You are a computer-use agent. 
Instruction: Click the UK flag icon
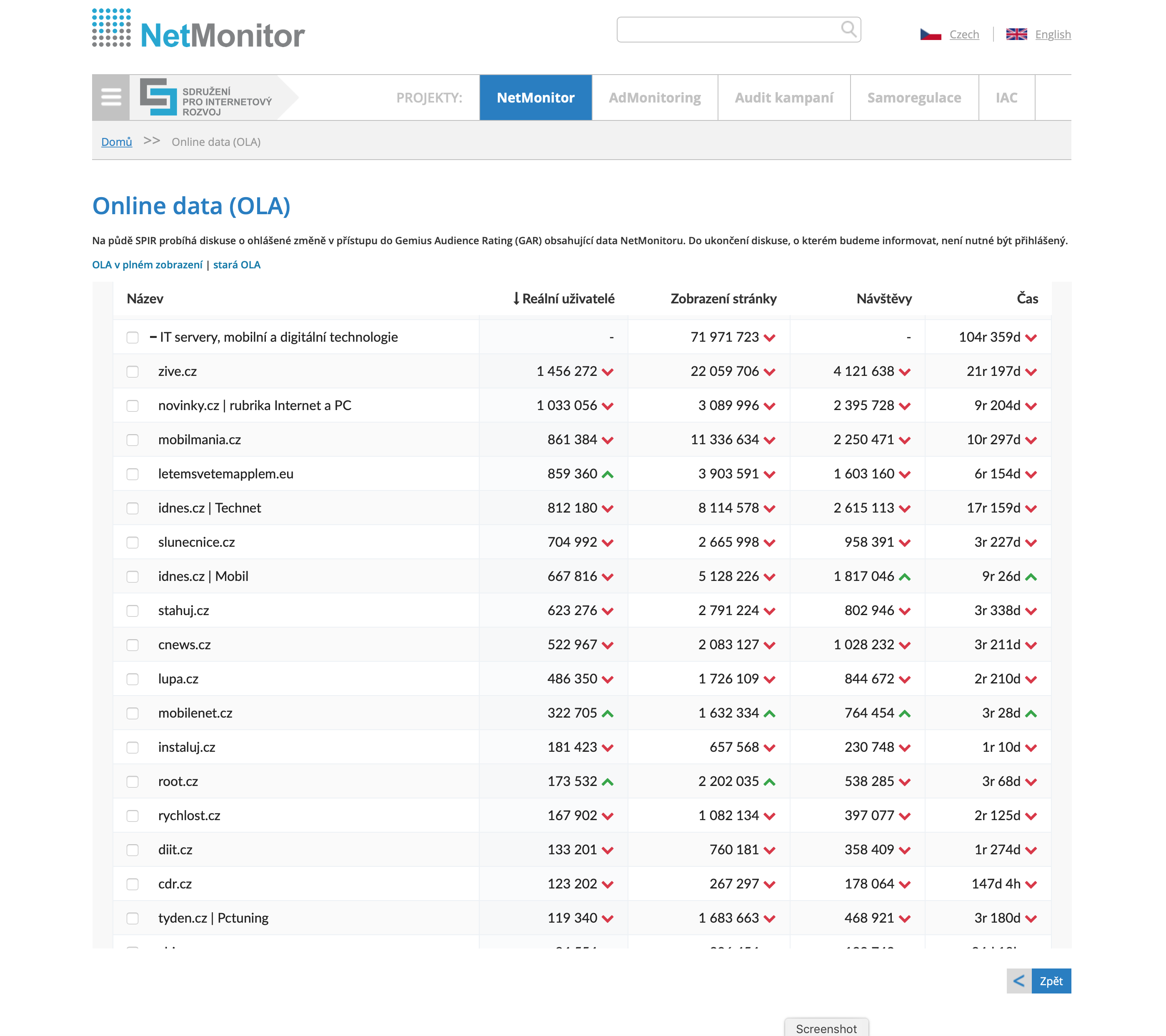coord(1016,35)
